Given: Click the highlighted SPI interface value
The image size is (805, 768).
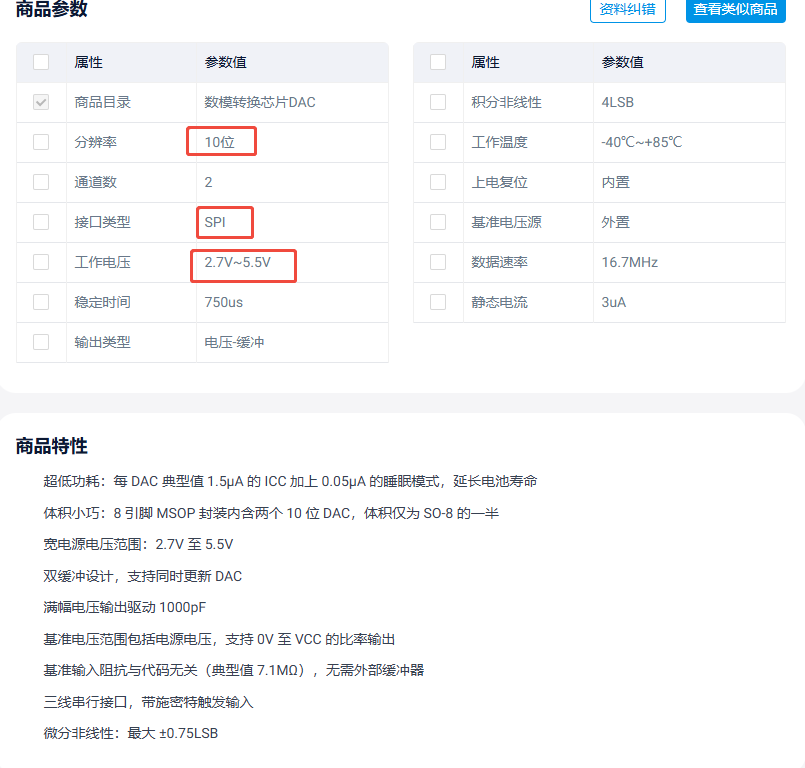Looking at the screenshot, I should point(224,222).
